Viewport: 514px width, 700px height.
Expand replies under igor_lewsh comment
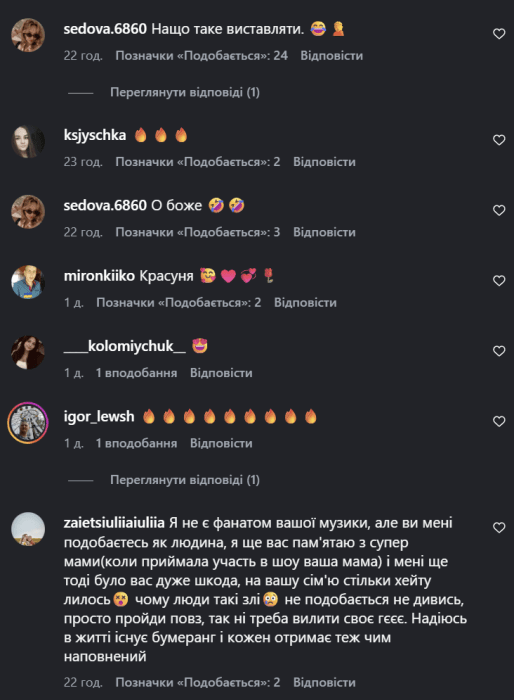[x=185, y=480]
